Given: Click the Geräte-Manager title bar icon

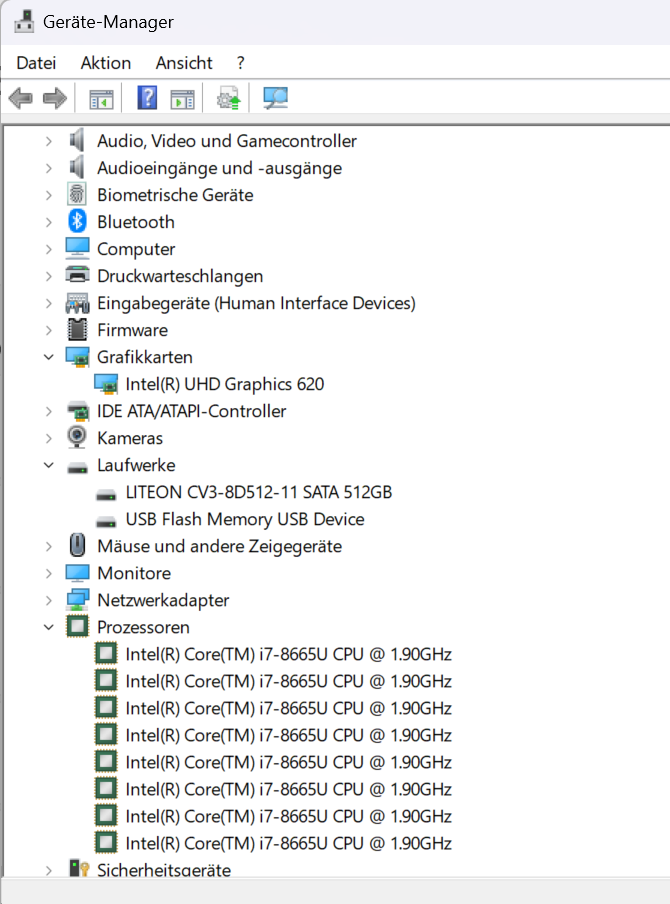Looking at the screenshot, I should click(x=24, y=21).
